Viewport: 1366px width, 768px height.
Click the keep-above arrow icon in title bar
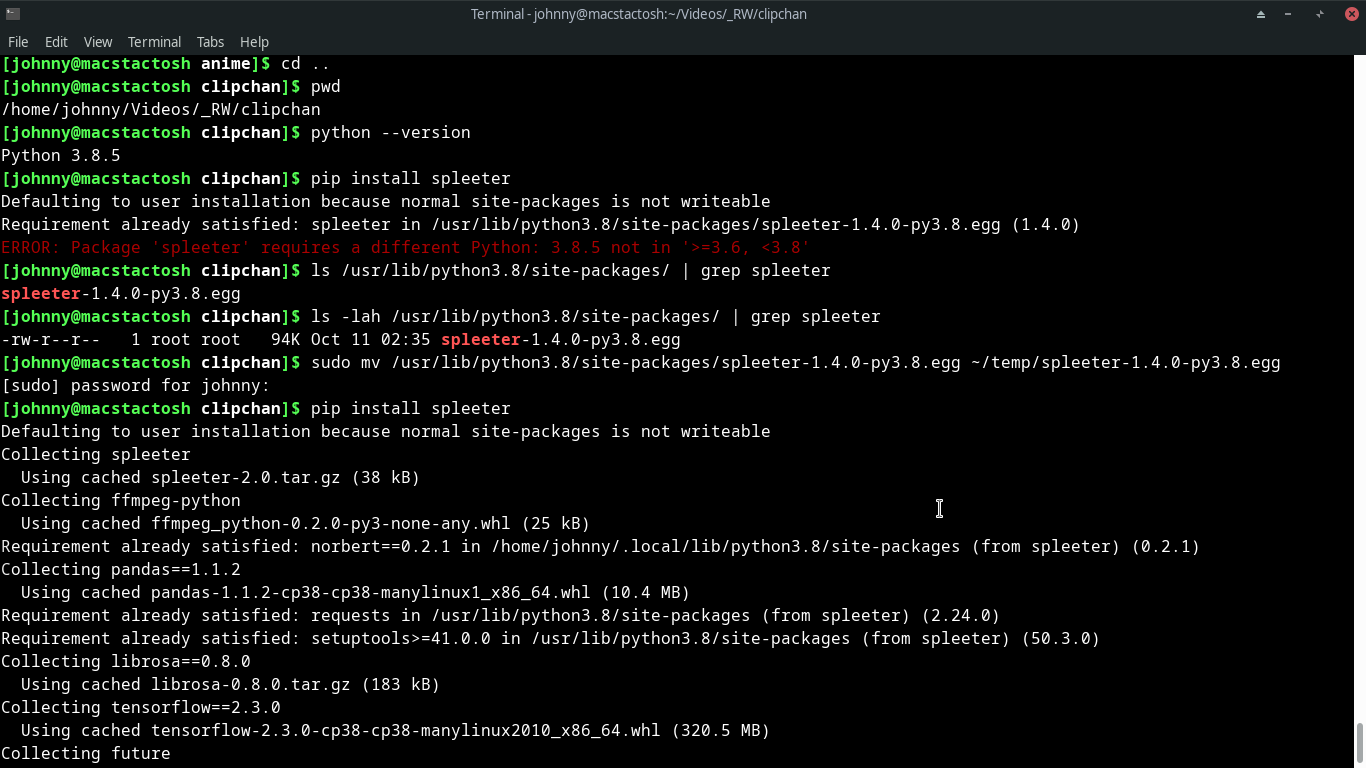tap(1261, 14)
